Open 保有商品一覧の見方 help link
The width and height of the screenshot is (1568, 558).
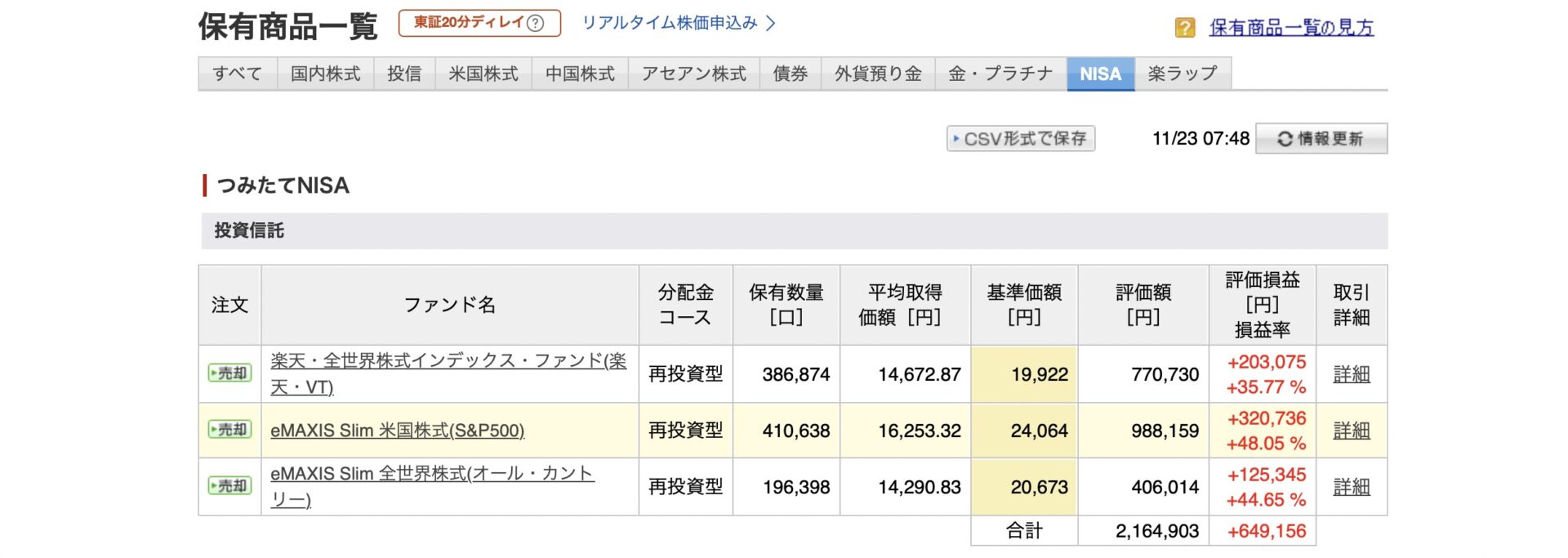[1291, 28]
